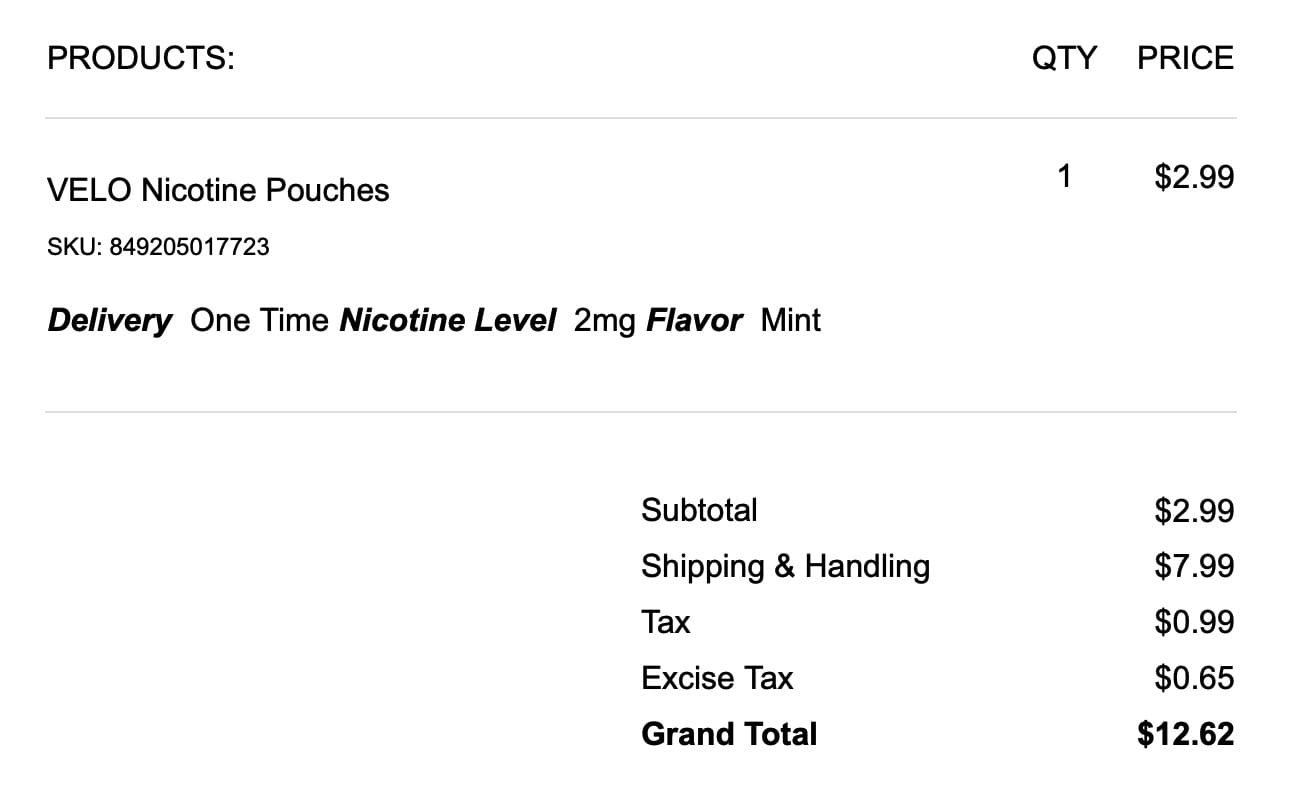Click the bold Grand Total label
The image size is (1294, 788).
point(729,734)
